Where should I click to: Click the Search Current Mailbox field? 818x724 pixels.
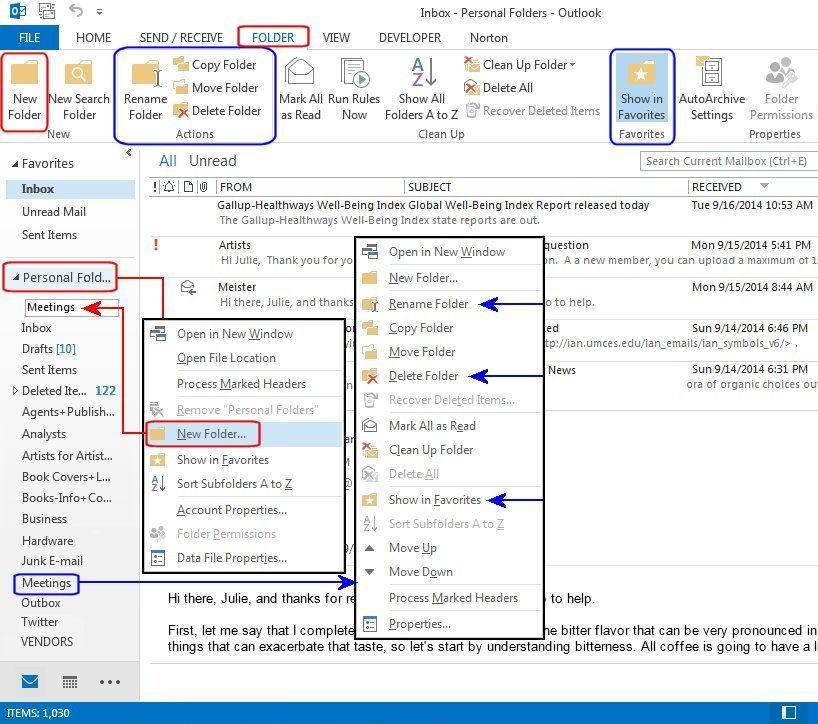pos(724,161)
